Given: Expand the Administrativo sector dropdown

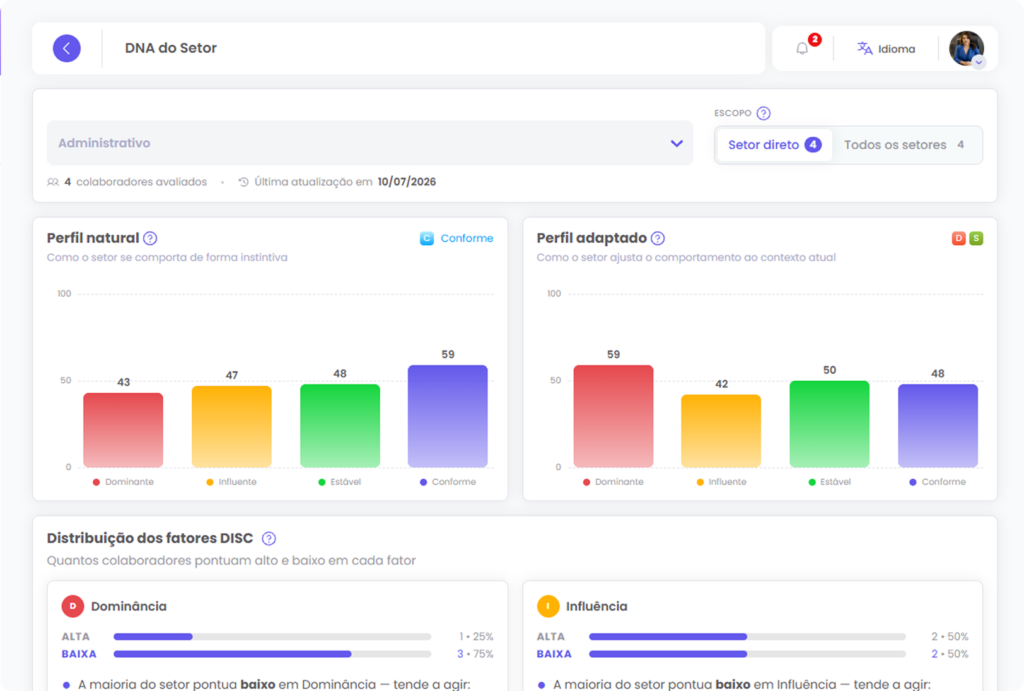Looking at the screenshot, I should (x=370, y=143).
